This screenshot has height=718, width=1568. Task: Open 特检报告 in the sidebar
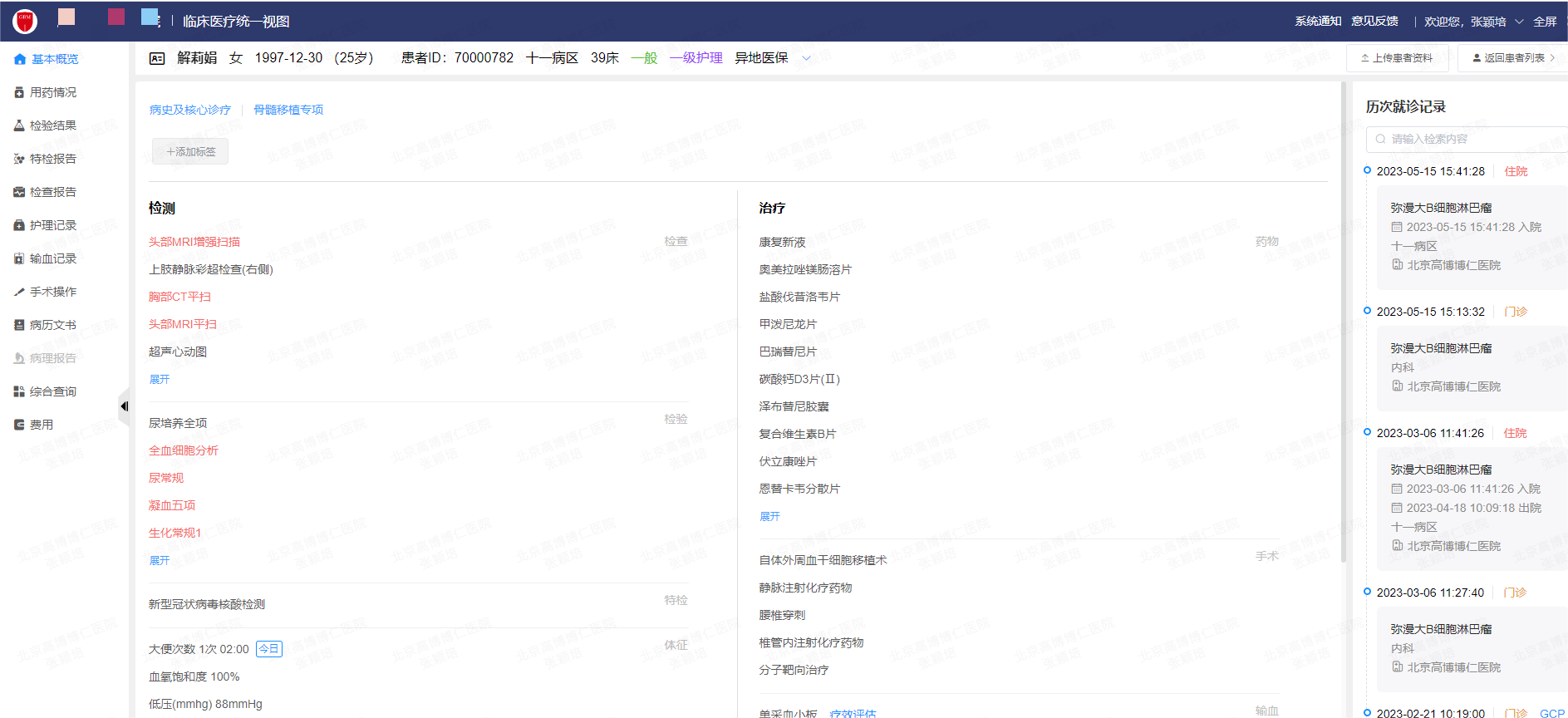pos(53,159)
